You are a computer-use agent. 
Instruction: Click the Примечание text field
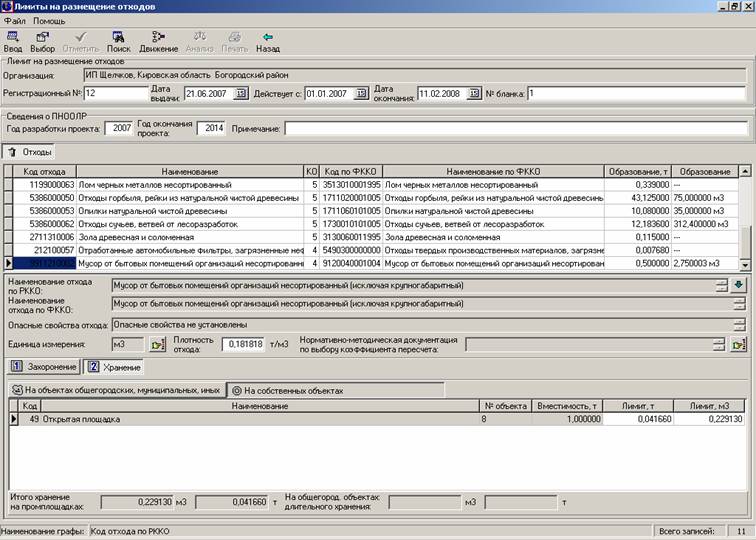coord(514,128)
